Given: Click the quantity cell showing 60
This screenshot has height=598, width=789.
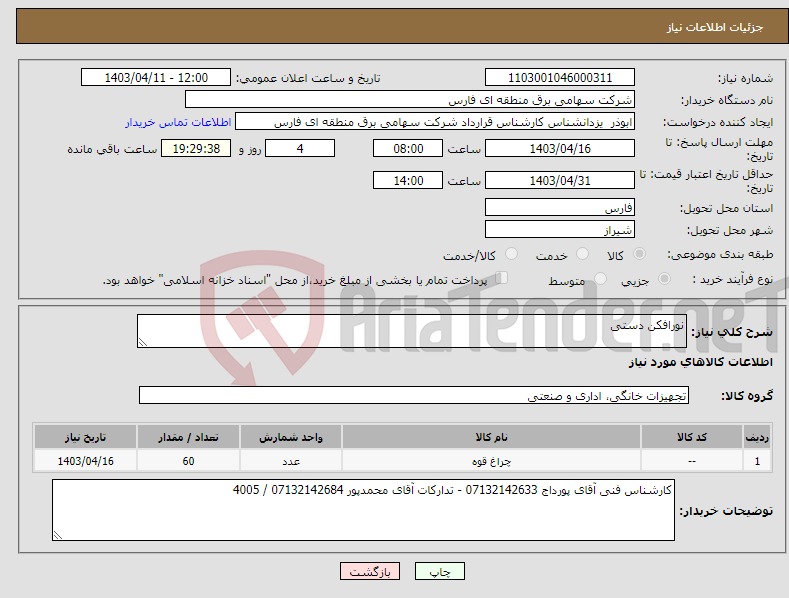Looking at the screenshot, I should tap(188, 461).
